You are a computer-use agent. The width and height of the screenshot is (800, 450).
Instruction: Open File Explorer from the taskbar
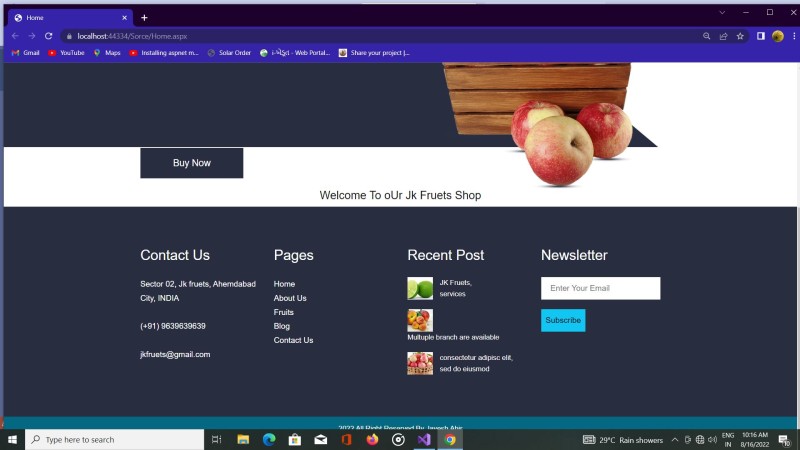point(243,439)
